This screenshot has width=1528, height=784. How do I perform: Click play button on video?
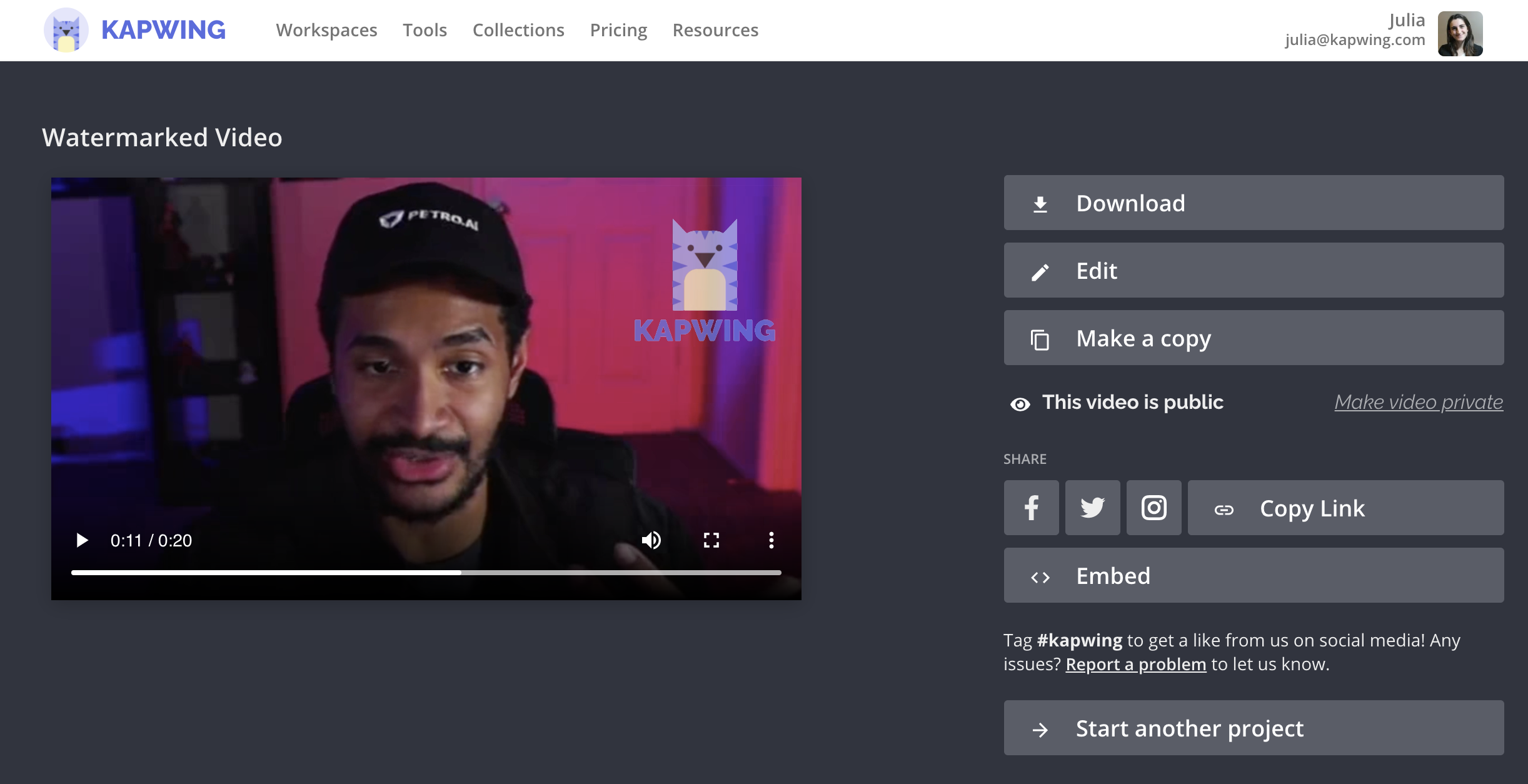tap(81, 540)
